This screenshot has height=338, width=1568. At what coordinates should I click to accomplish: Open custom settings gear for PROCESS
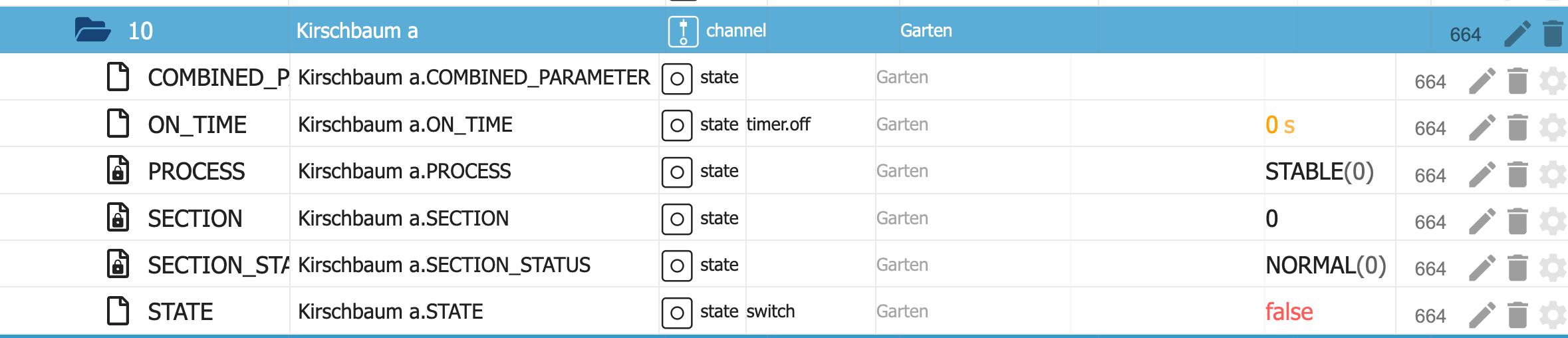(1553, 175)
